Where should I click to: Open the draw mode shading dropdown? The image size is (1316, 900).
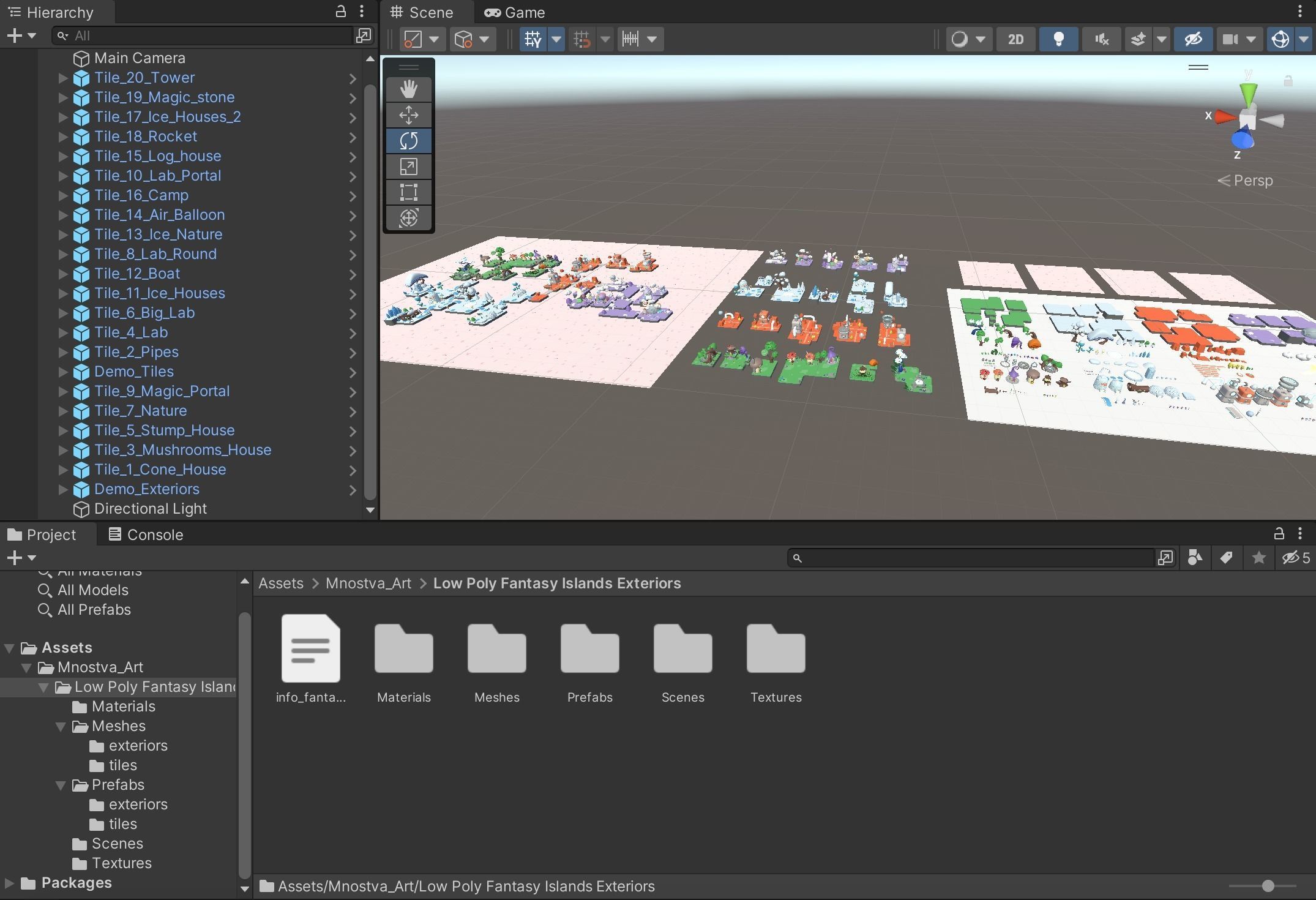coord(968,39)
